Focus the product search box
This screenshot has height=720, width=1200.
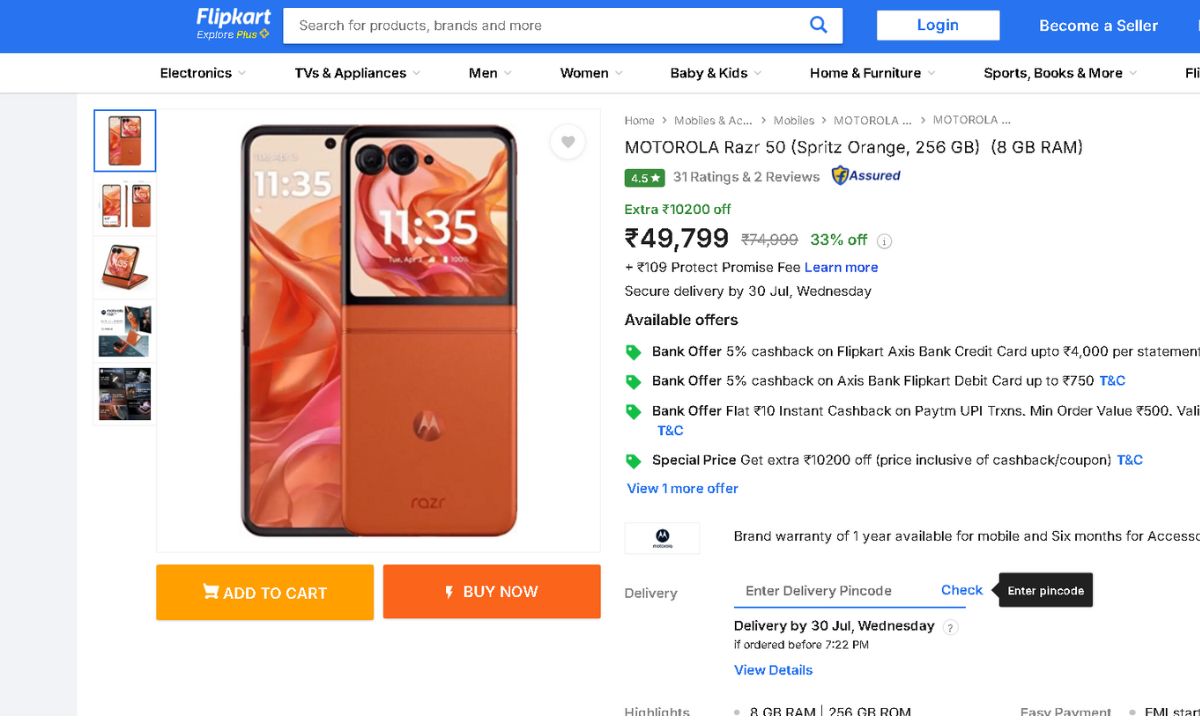coord(550,25)
